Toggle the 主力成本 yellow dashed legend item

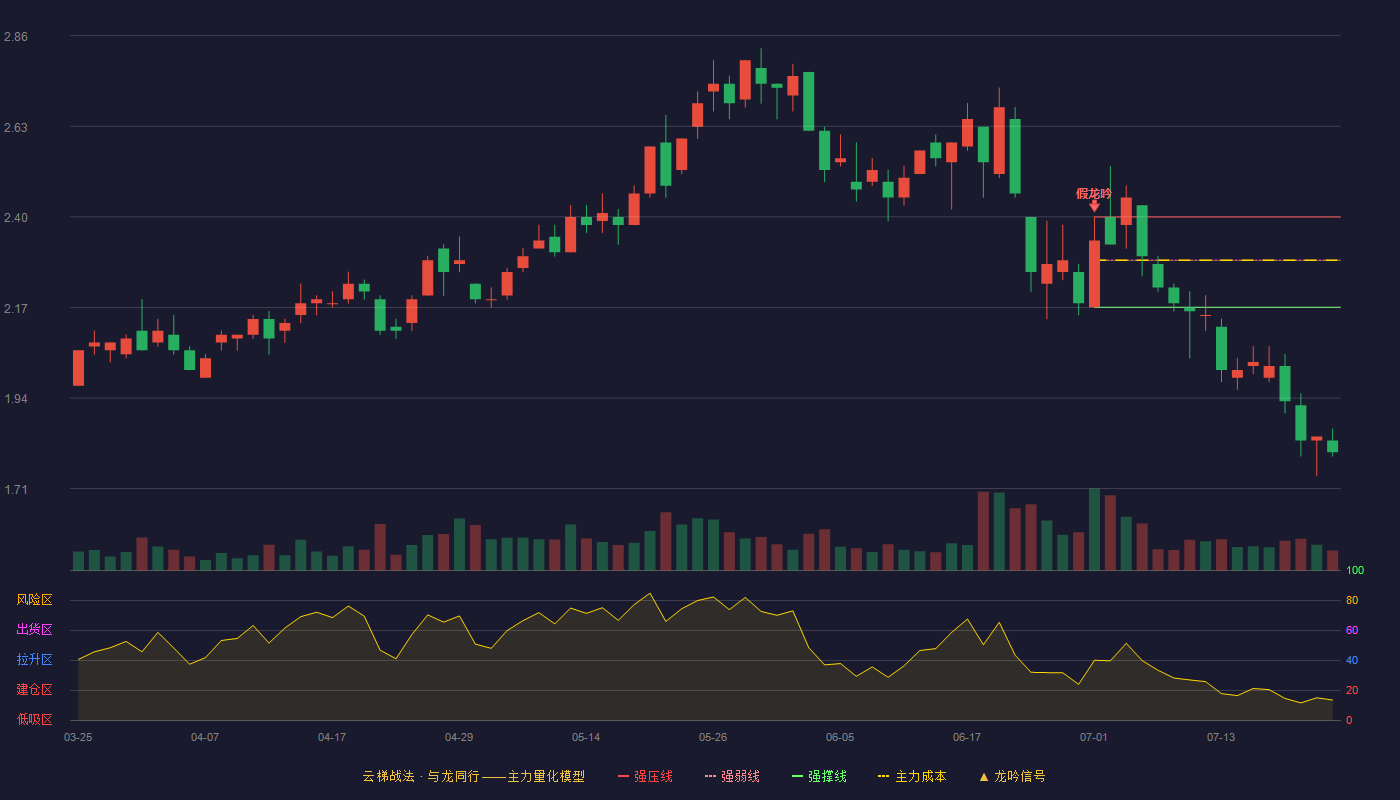pos(912,776)
